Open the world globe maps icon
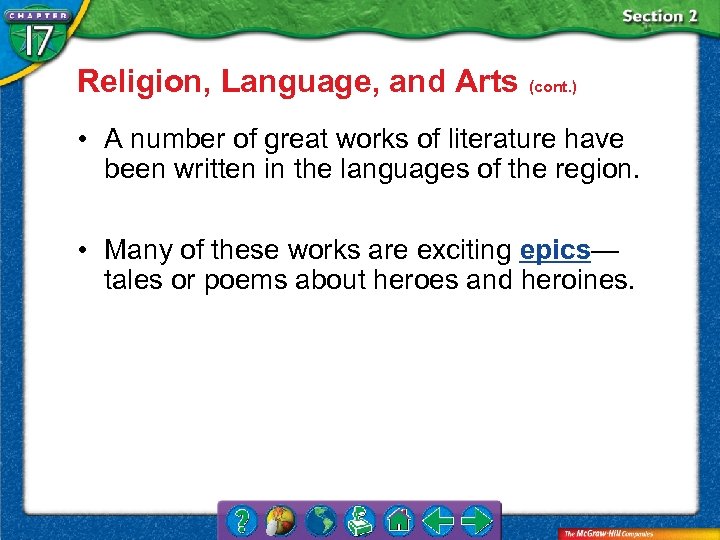720x540 pixels. tap(320, 521)
